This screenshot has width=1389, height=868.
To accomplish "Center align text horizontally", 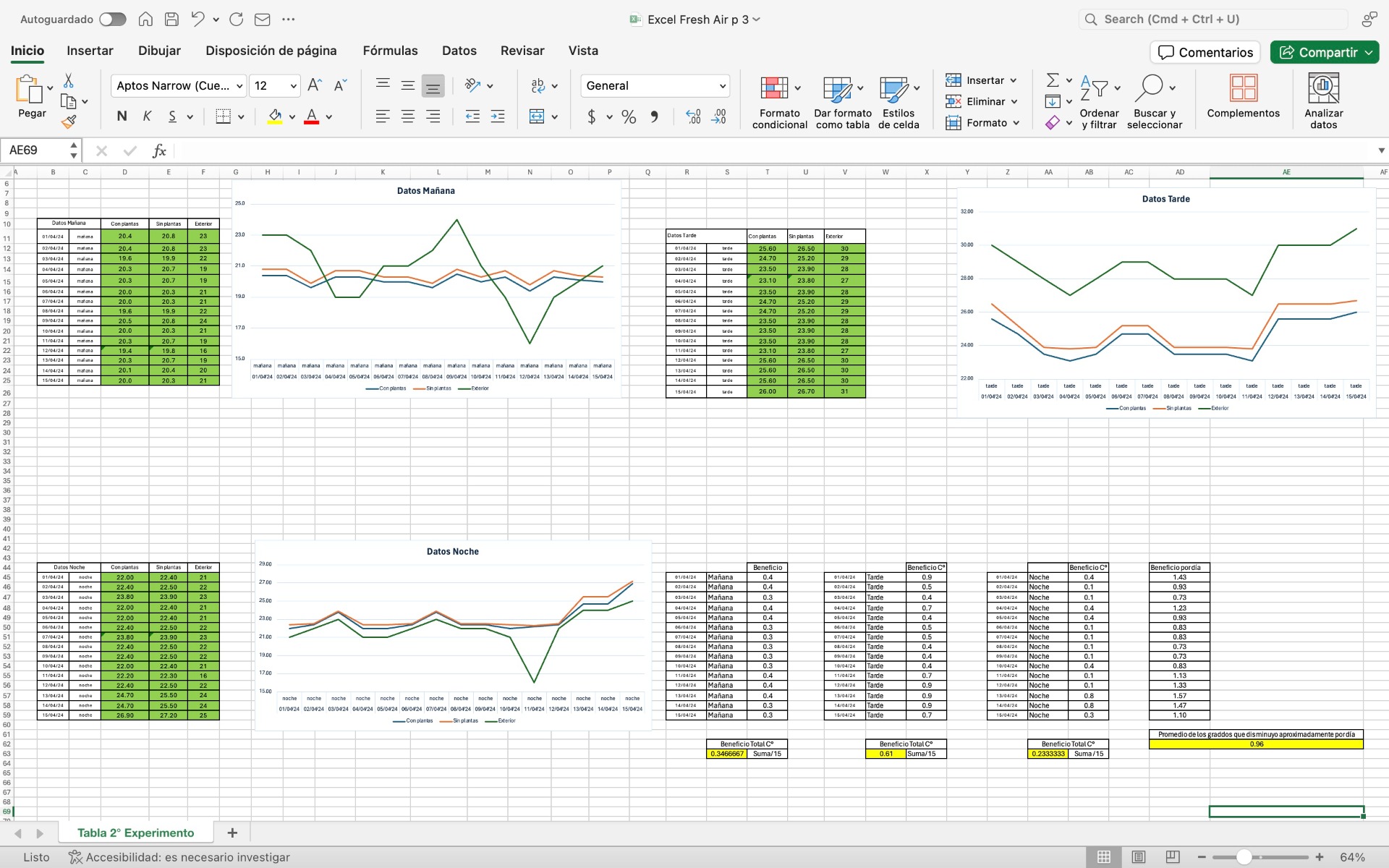I will click(x=408, y=116).
